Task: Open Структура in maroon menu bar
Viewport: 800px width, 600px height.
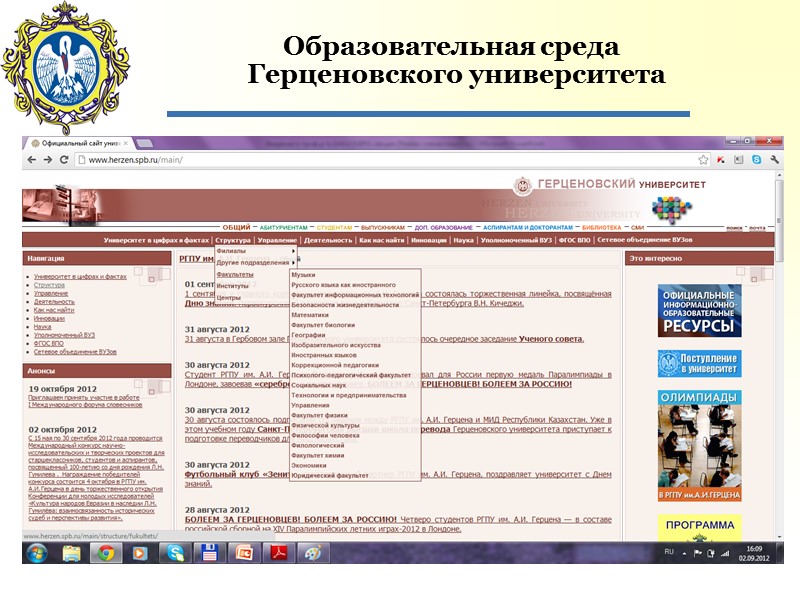Action: [233, 240]
